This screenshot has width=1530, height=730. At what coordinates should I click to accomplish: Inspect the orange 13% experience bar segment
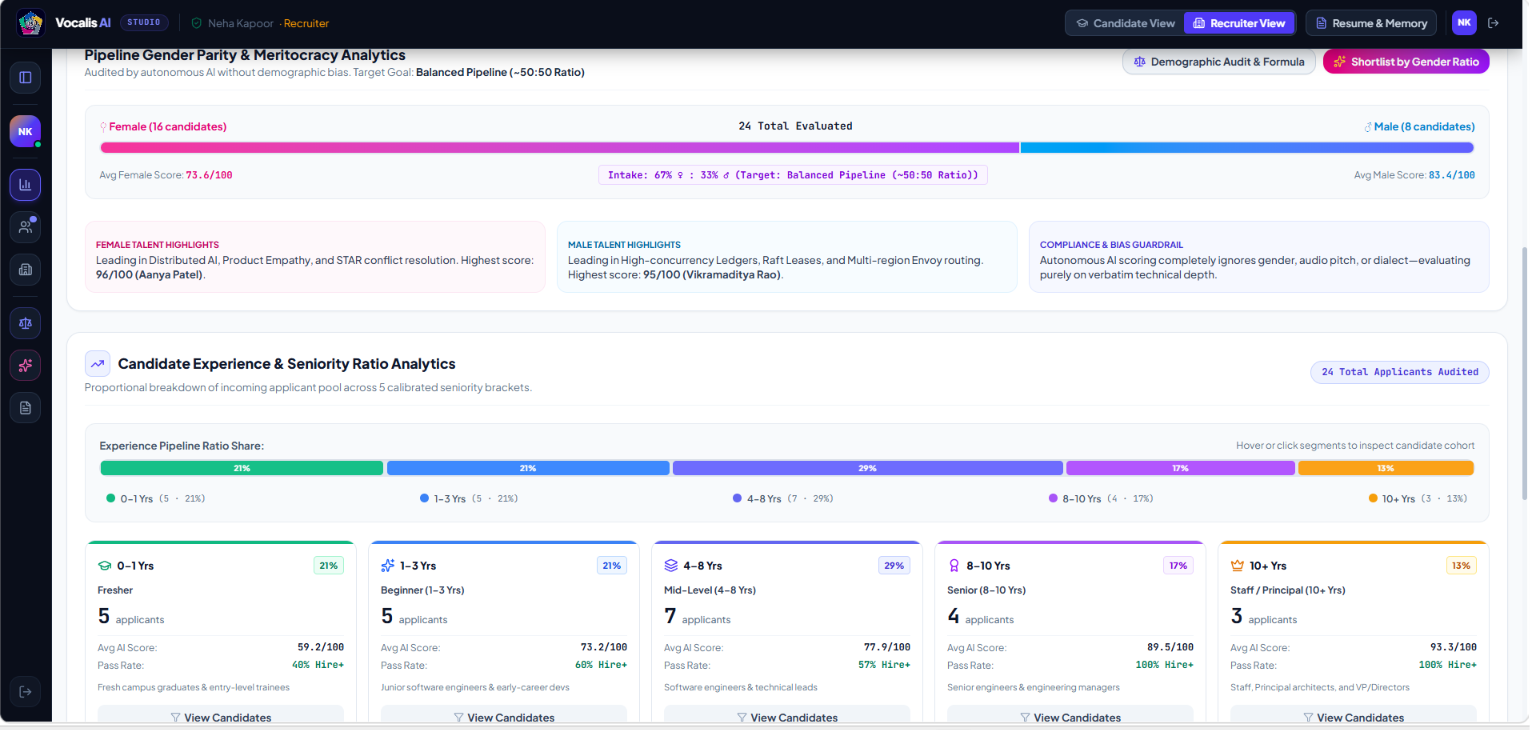tap(1386, 468)
